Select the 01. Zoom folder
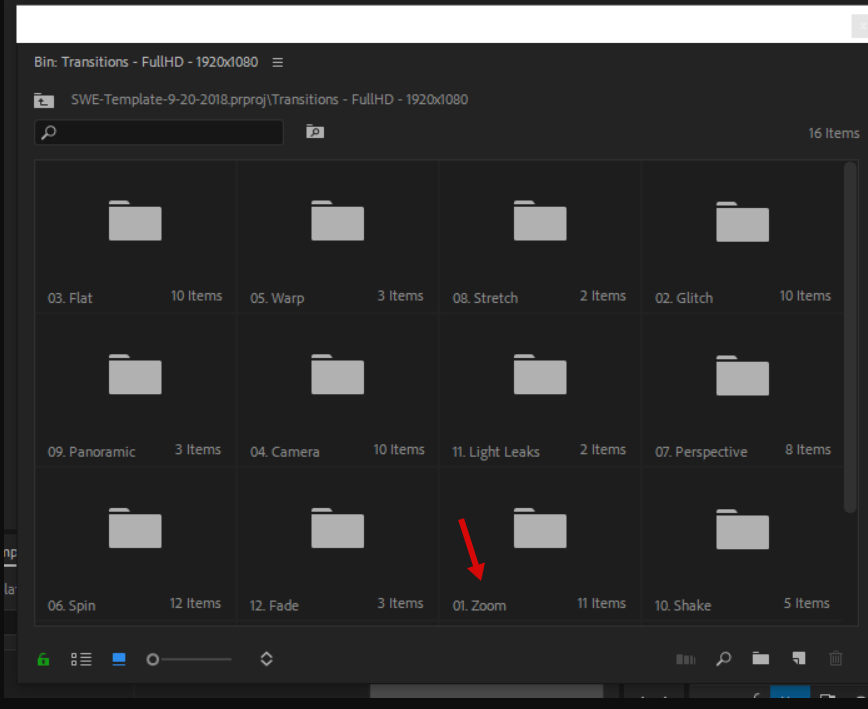868x709 pixels. coord(540,530)
